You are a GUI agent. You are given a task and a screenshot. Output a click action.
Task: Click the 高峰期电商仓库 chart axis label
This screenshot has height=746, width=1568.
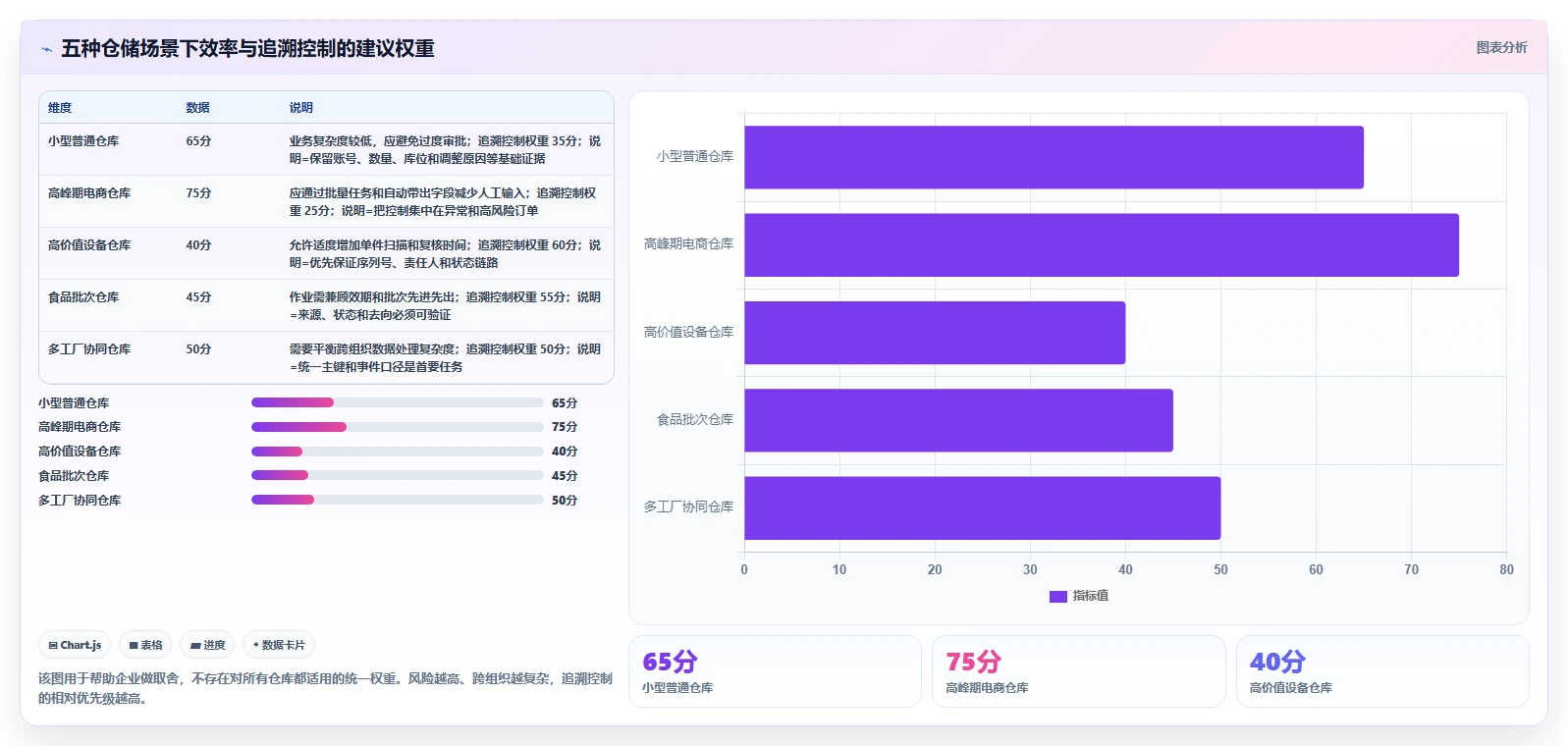click(x=688, y=244)
